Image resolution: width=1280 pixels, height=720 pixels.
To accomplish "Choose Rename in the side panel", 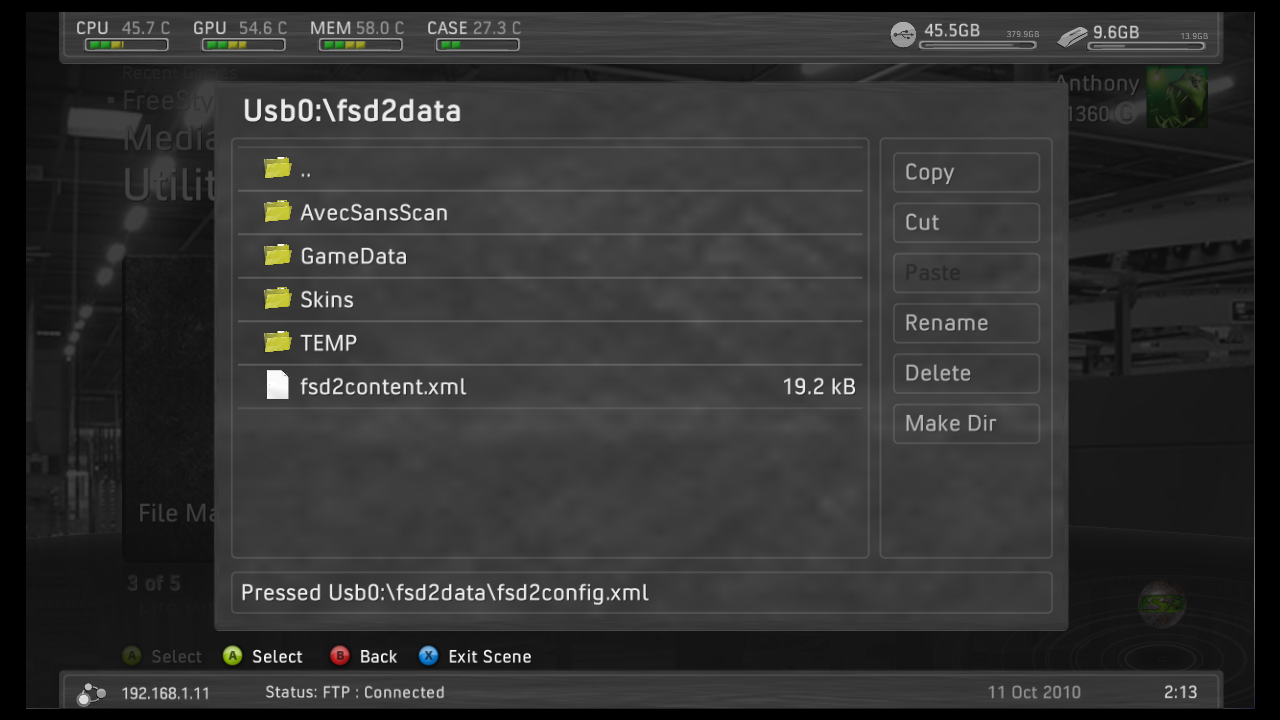I will coord(966,323).
